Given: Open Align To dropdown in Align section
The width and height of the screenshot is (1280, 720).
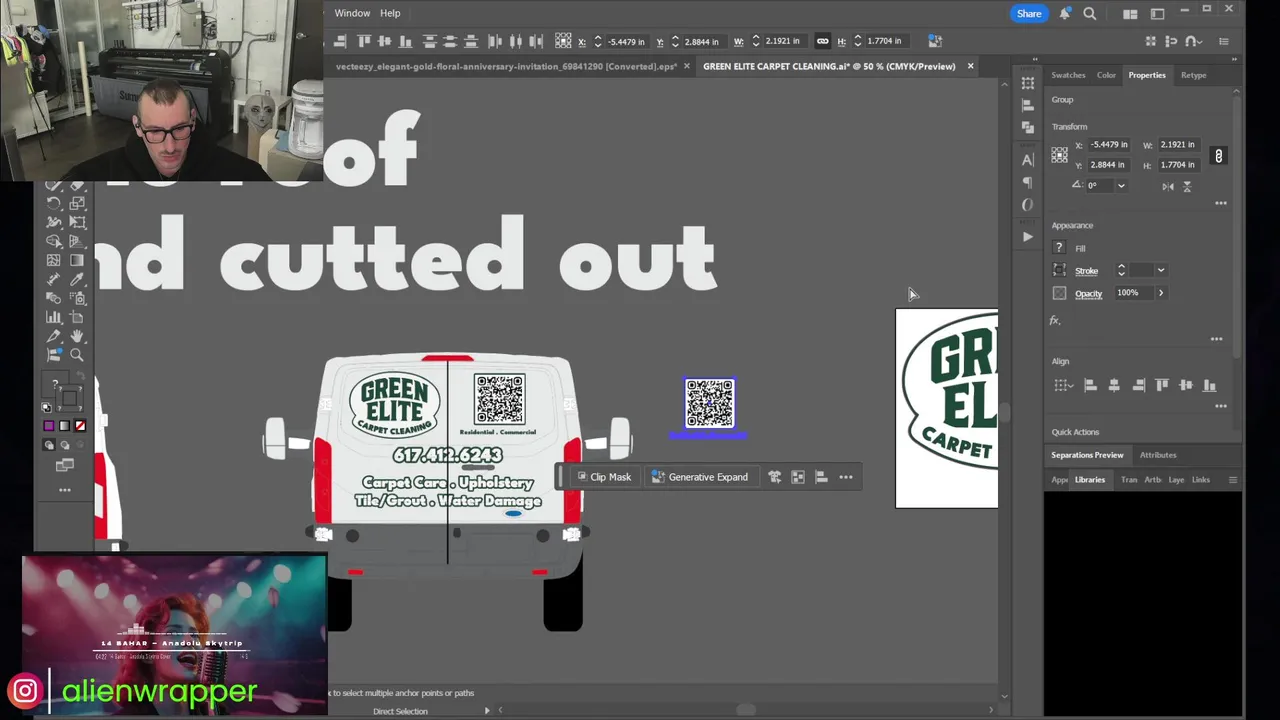Looking at the screenshot, I should 1062,385.
